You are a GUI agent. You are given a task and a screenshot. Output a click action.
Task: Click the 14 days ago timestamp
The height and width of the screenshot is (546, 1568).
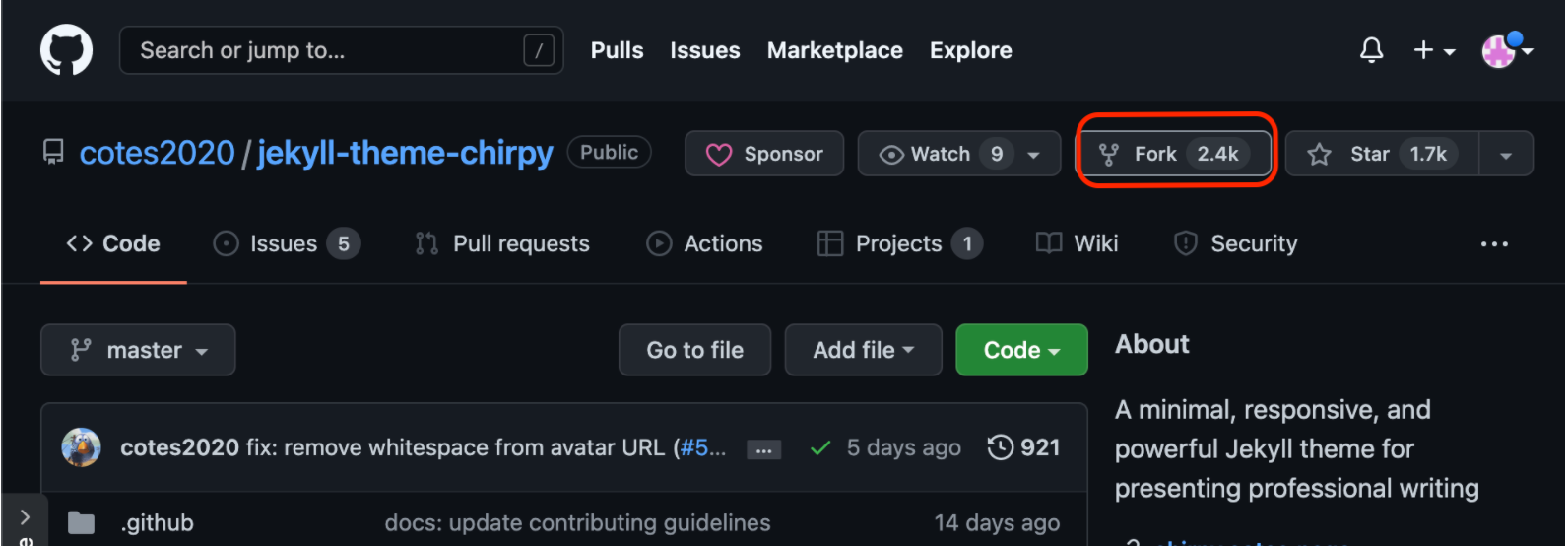coord(997,523)
